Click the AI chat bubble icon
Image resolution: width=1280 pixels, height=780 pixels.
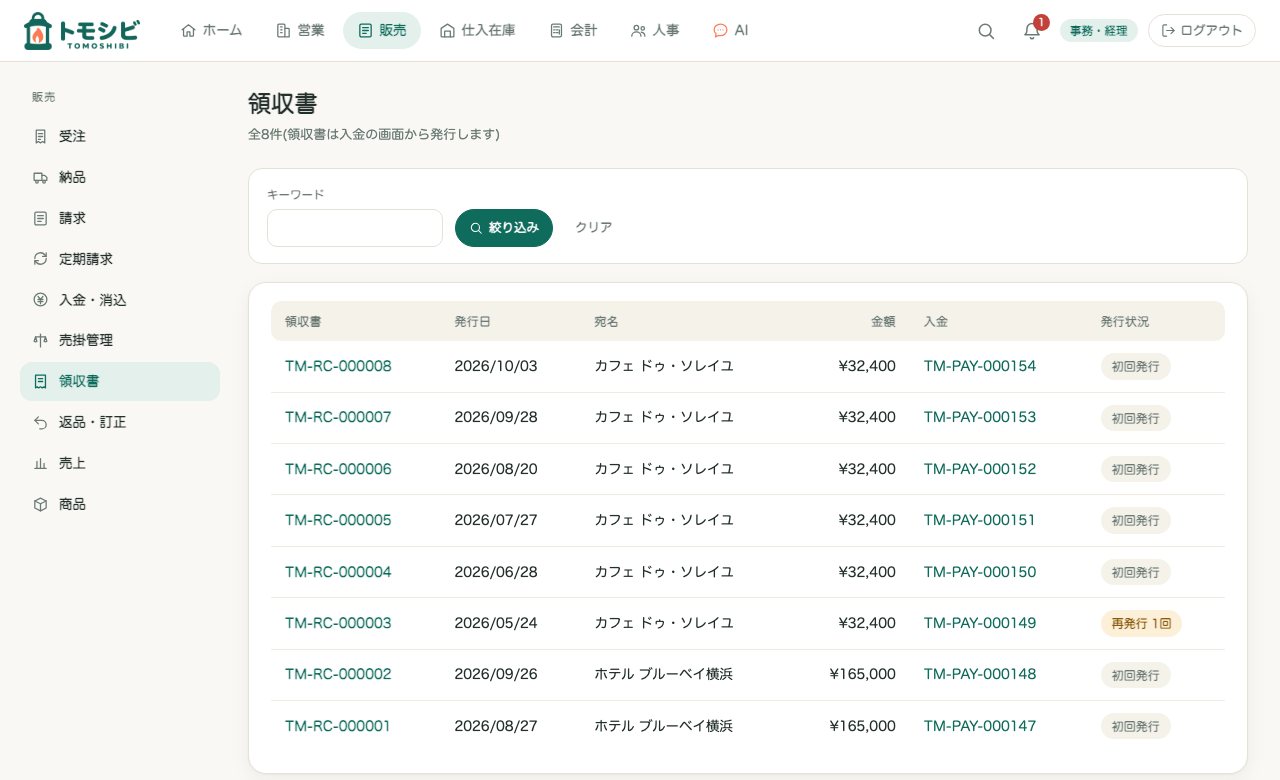(720, 31)
